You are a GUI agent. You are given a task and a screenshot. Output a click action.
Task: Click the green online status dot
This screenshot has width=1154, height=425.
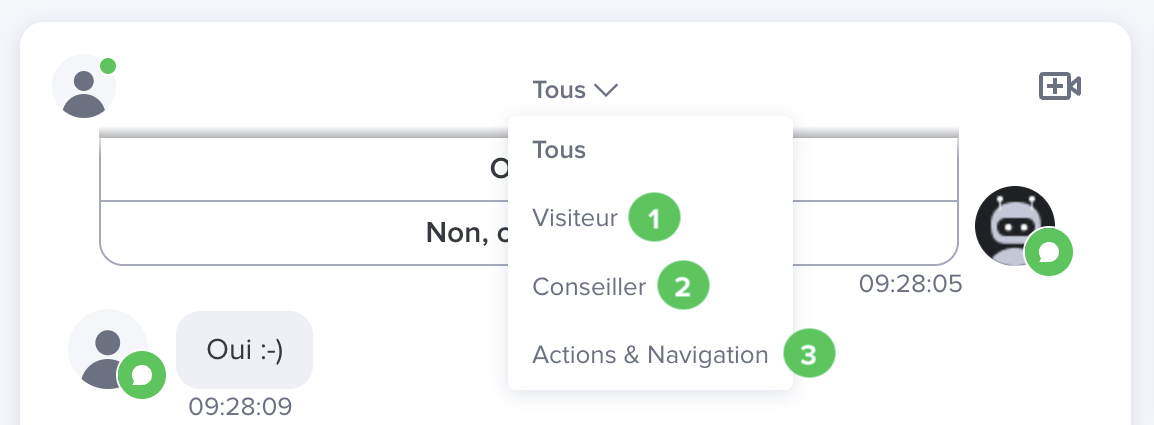coord(108,66)
